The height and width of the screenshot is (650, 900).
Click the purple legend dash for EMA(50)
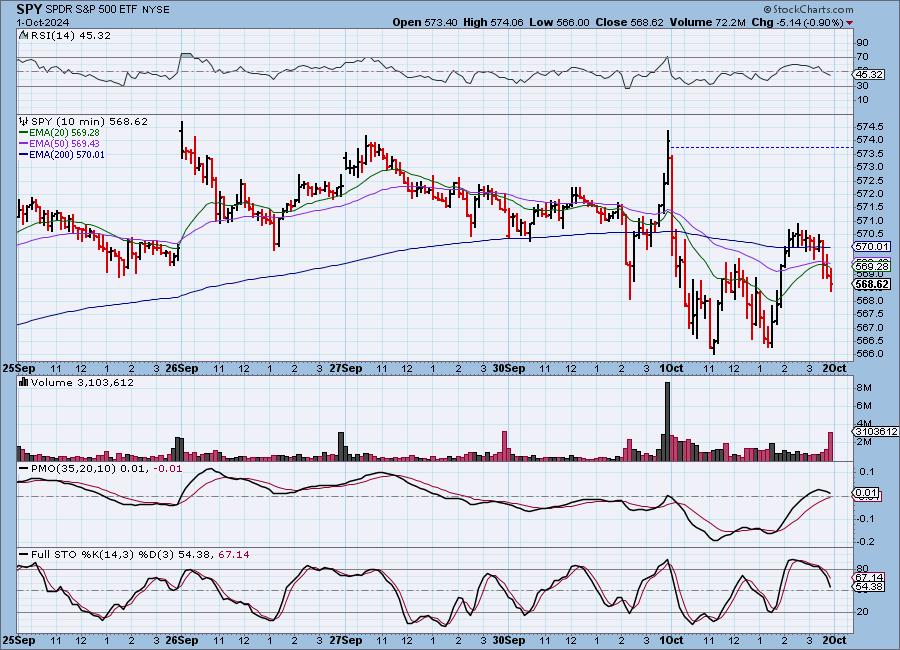pos(24,144)
